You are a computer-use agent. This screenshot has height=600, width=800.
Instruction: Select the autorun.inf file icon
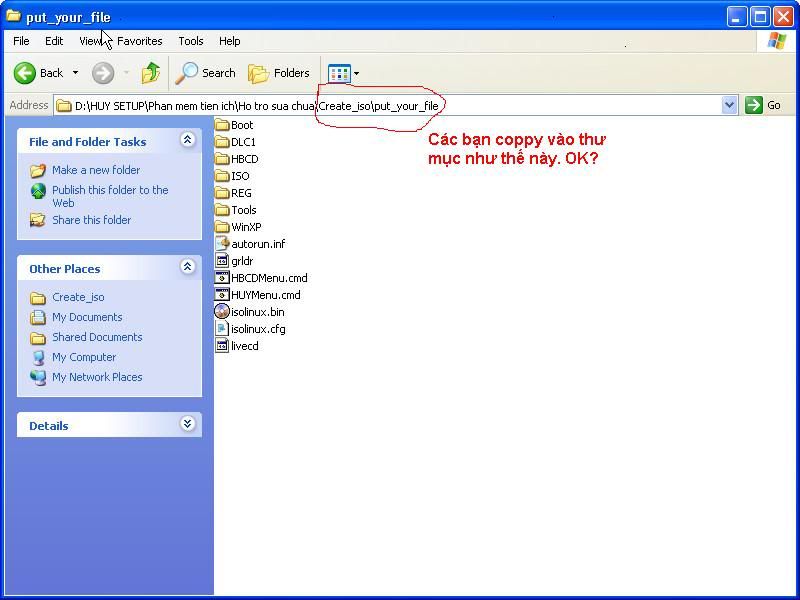222,243
